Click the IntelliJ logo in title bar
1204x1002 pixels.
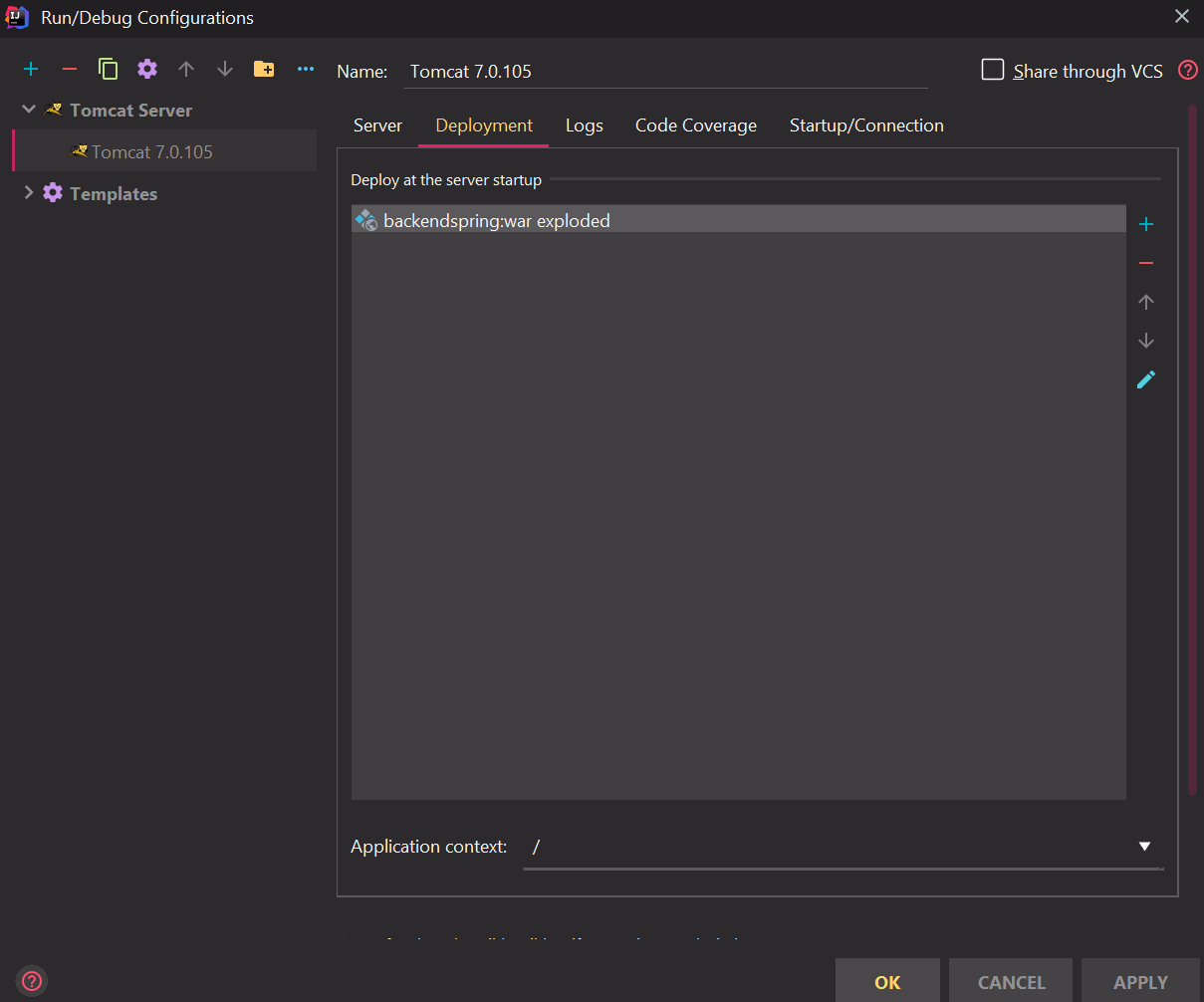(17, 17)
